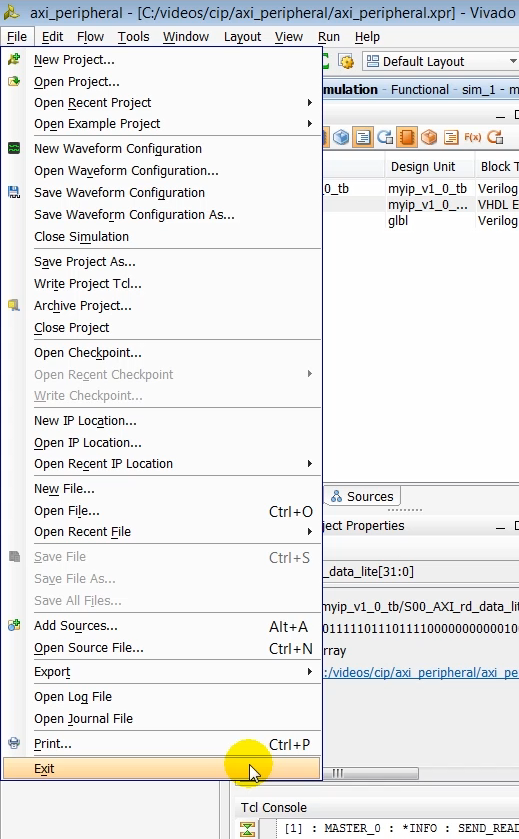Toggle the orange chip filter icon
The height and width of the screenshot is (839, 519).
point(407,138)
